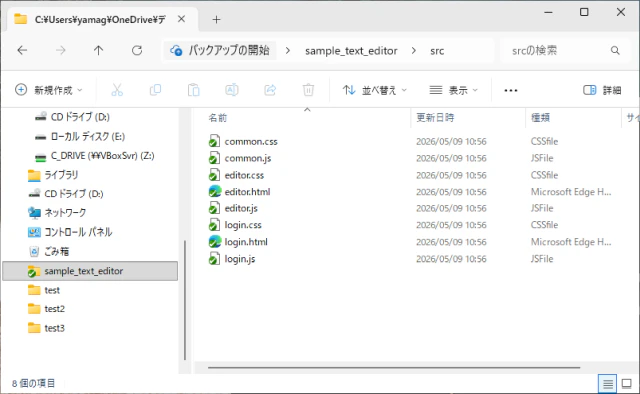Open ライブラリ in navigation pane
Screen dimensions: 640x394
61,175
